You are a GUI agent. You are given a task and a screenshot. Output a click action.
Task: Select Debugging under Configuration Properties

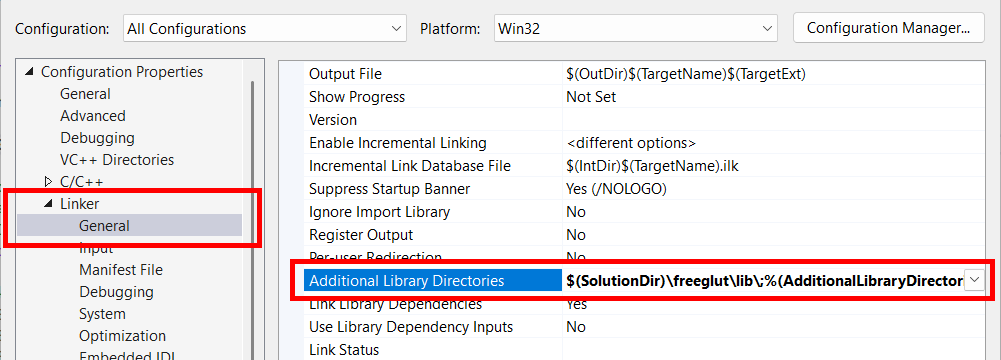[x=97, y=138]
